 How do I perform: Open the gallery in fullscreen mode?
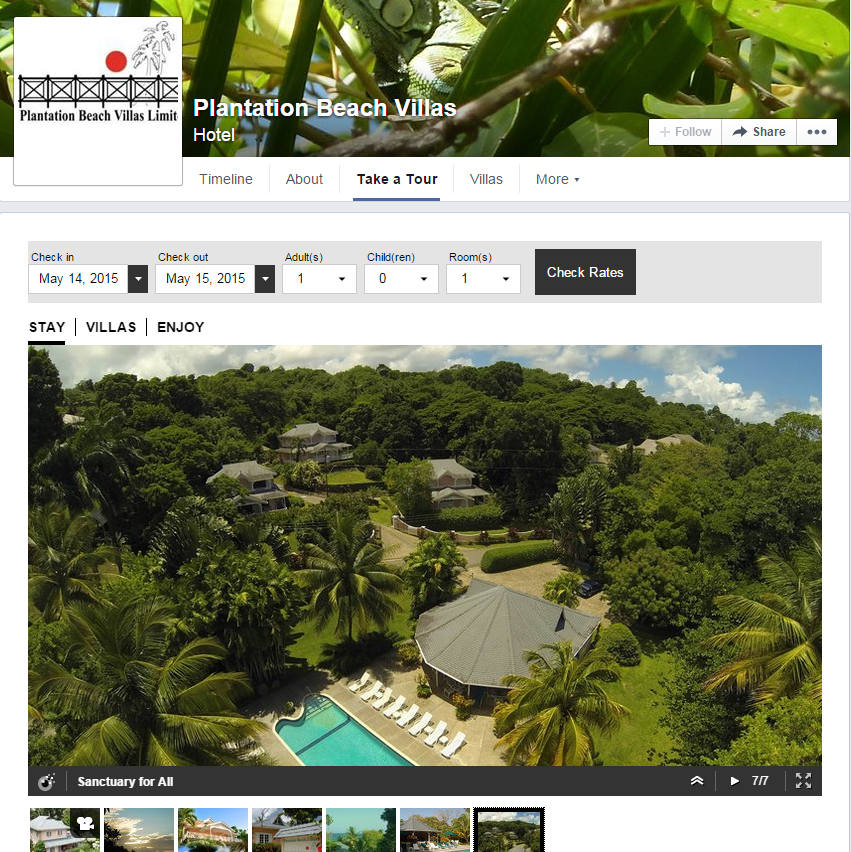pos(803,781)
